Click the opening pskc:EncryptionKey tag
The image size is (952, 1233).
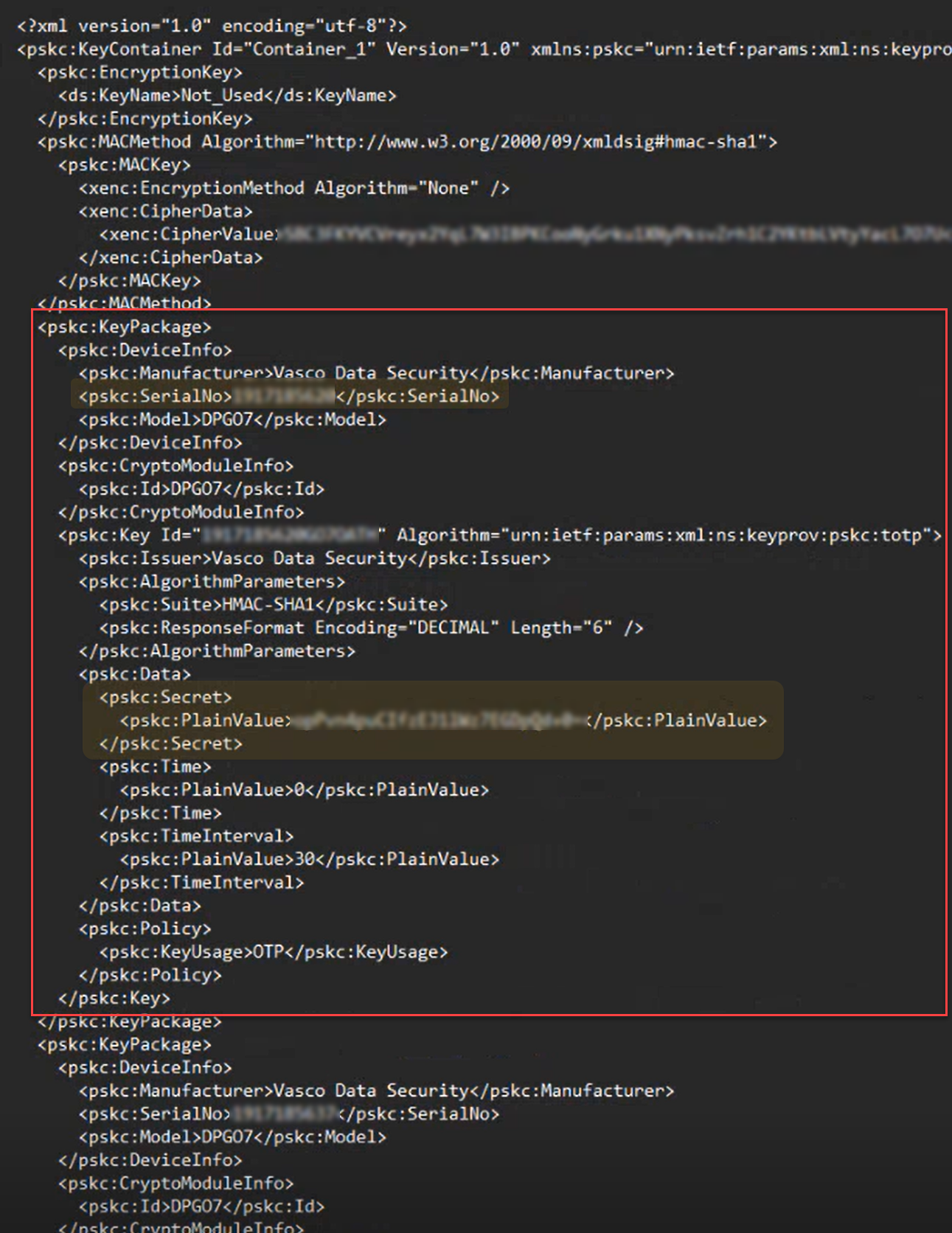pos(140,72)
